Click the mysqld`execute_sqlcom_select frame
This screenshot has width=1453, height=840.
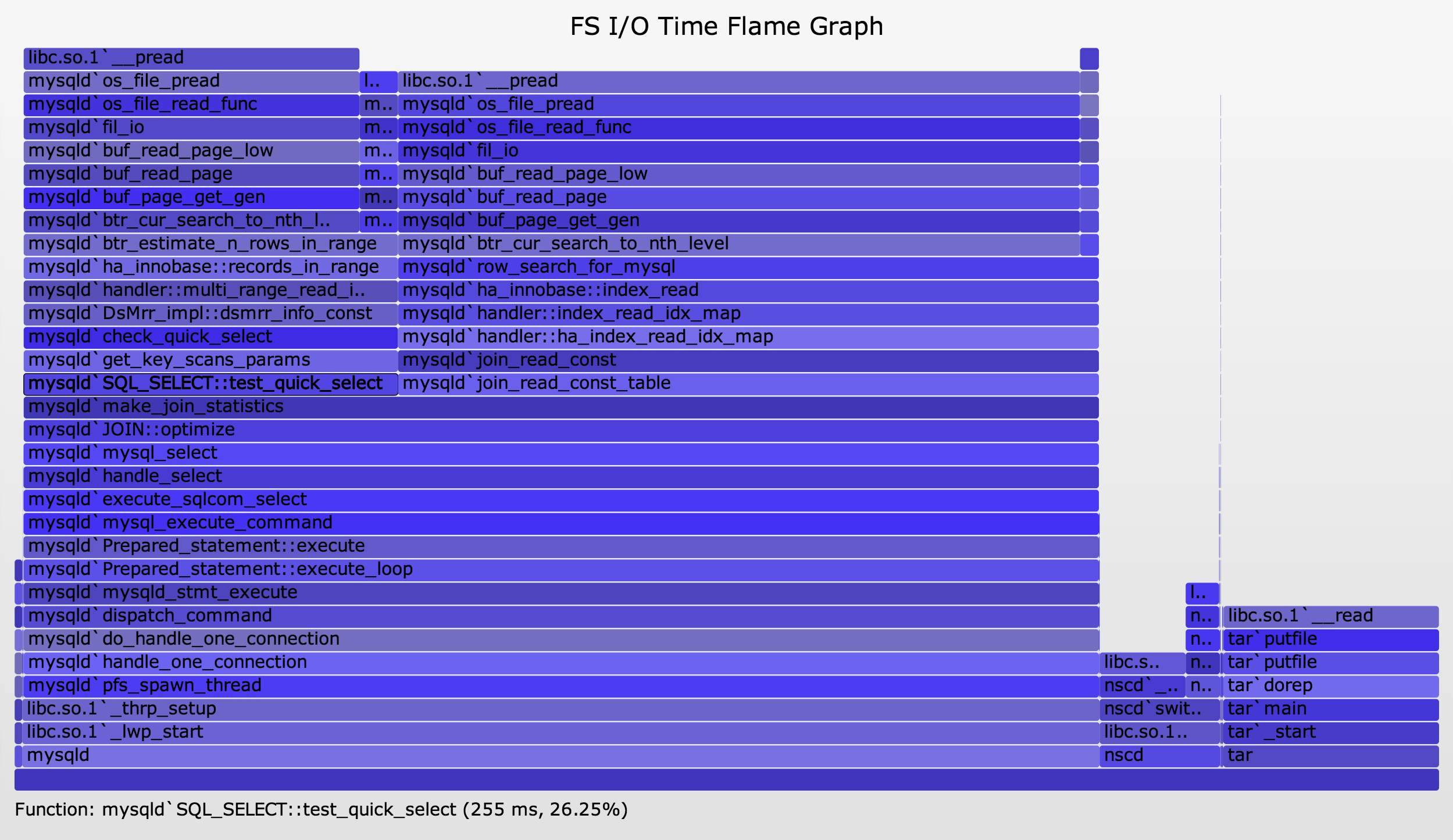pos(561,501)
